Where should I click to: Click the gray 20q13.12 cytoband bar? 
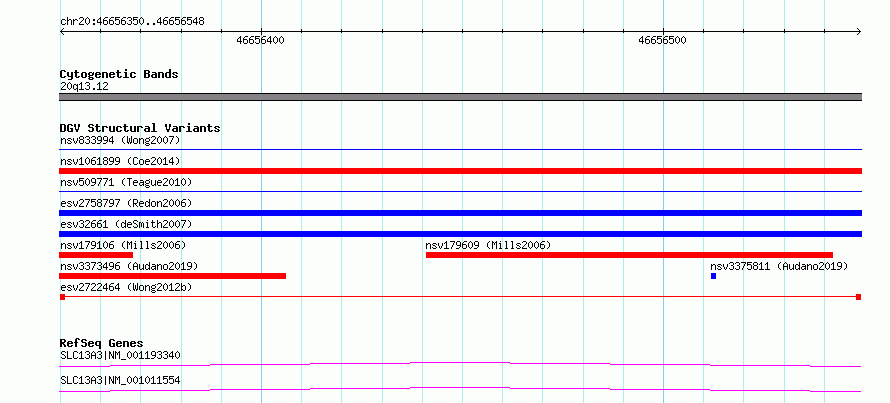pyautogui.click(x=460, y=97)
